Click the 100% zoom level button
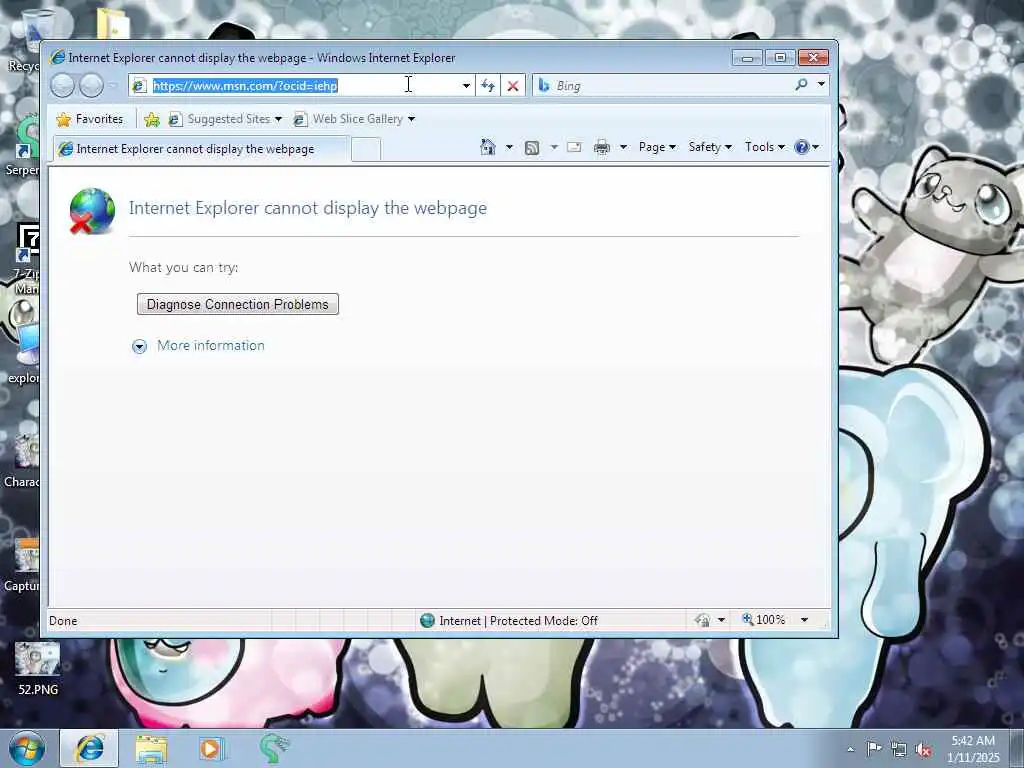This screenshot has width=1024, height=768. 763,619
